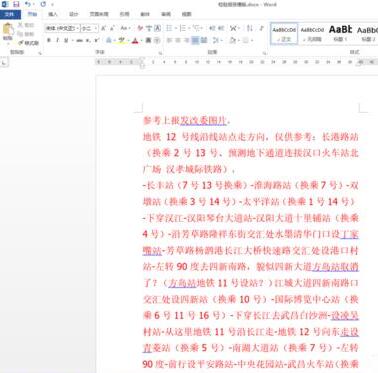The image size is (378, 373).
Task: Copy the selection with 复制
Action: click(x=26, y=34)
